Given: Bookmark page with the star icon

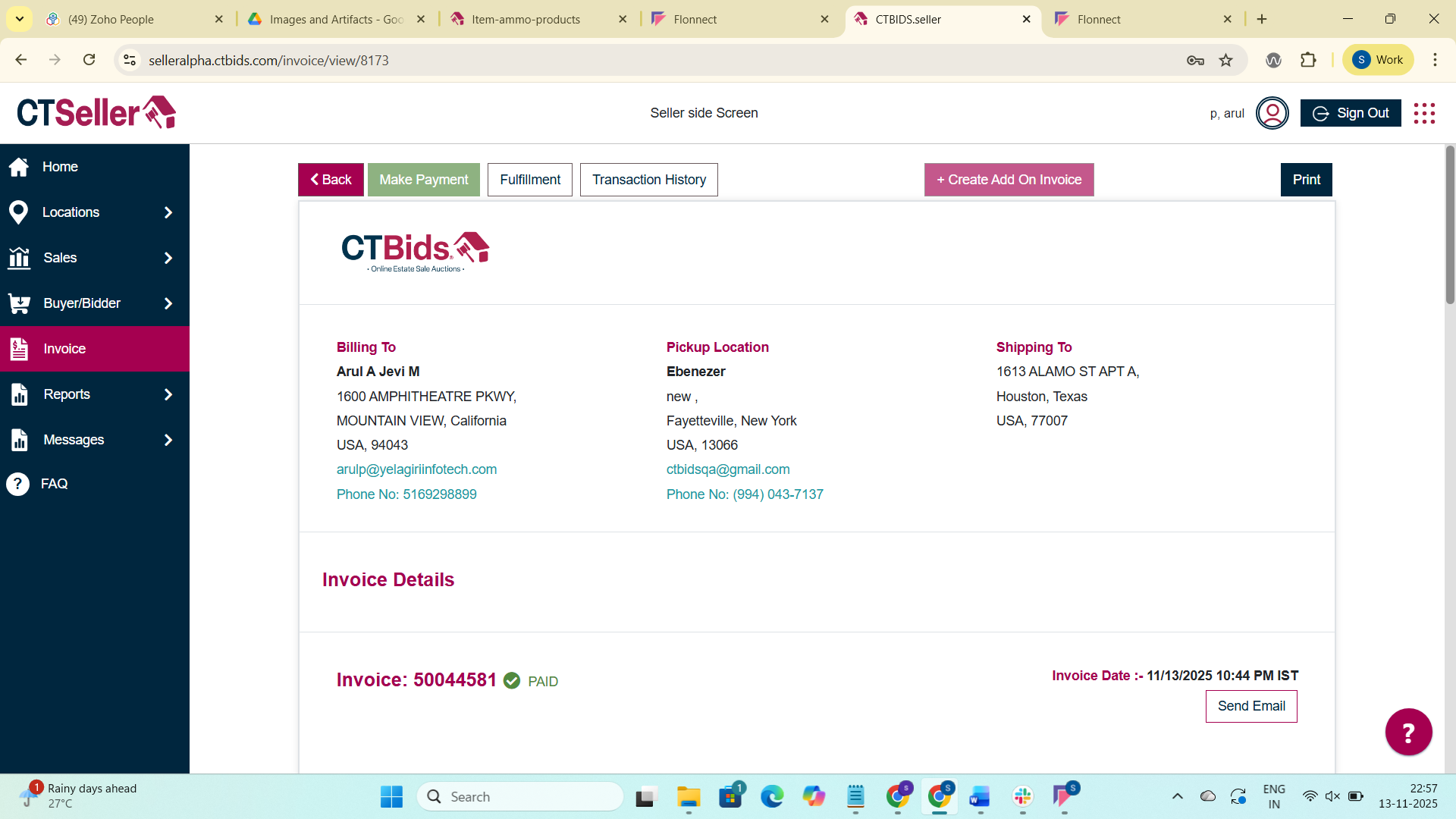Looking at the screenshot, I should 1225,60.
